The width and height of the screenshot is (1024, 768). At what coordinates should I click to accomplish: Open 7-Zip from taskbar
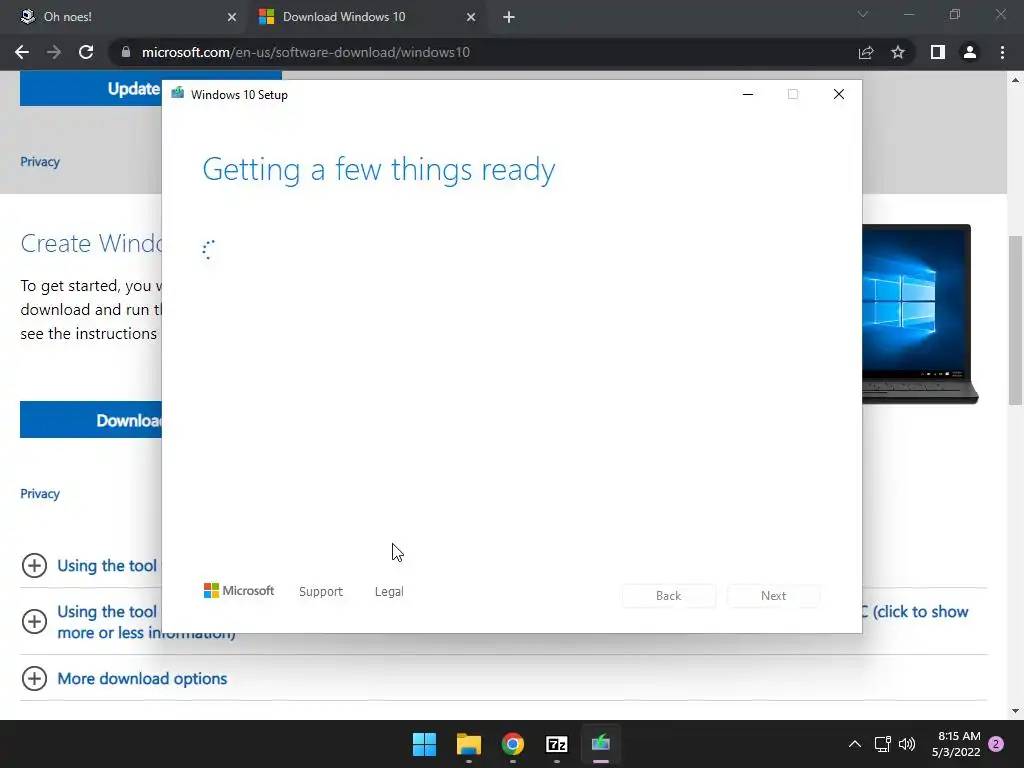pos(557,744)
